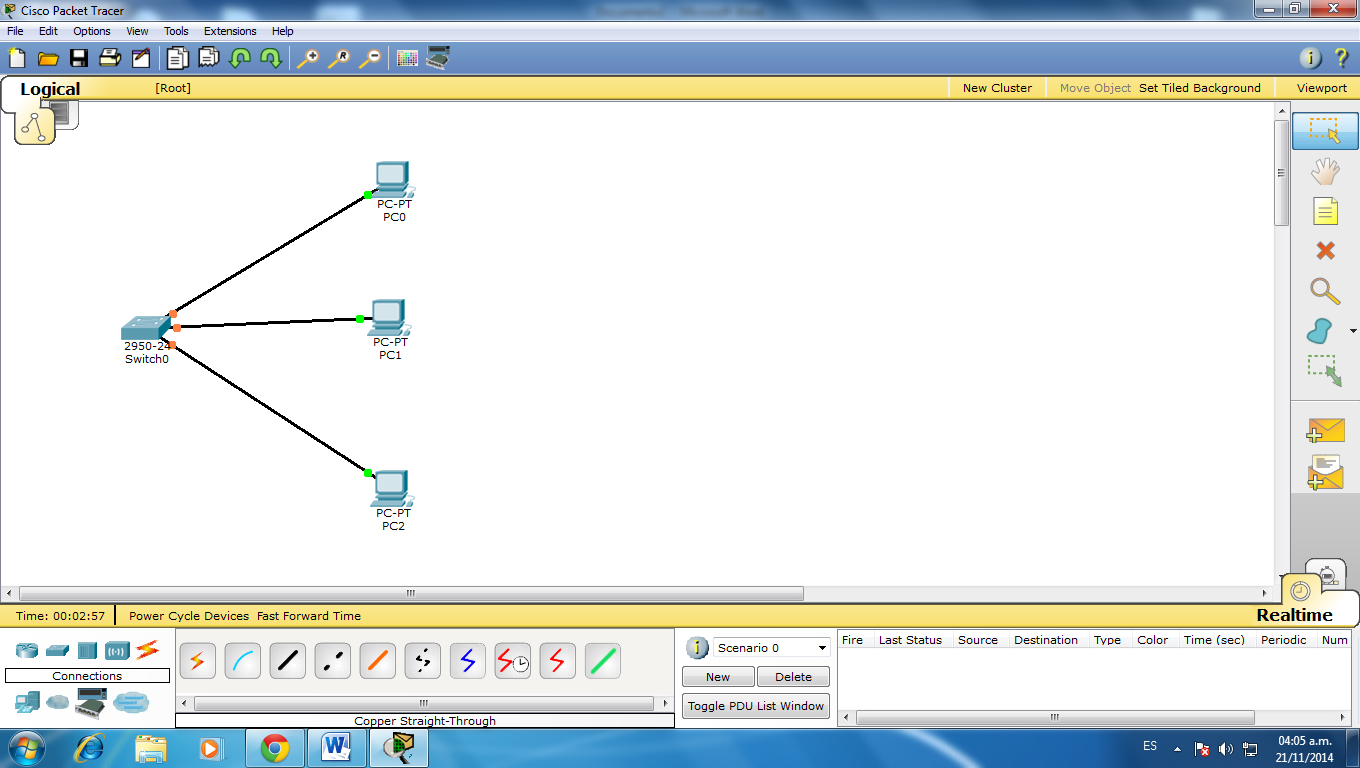Click the Open file folder icon

click(x=47, y=58)
